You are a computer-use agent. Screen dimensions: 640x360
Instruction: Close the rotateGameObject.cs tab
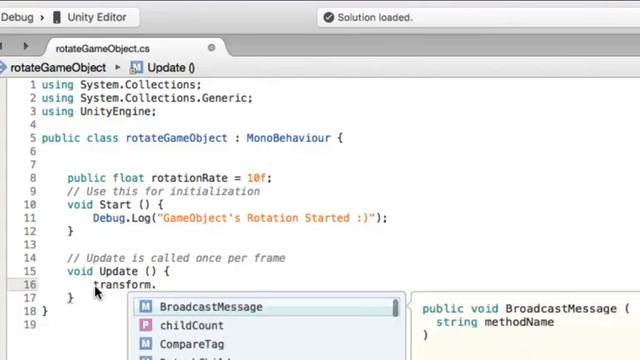tap(211, 48)
